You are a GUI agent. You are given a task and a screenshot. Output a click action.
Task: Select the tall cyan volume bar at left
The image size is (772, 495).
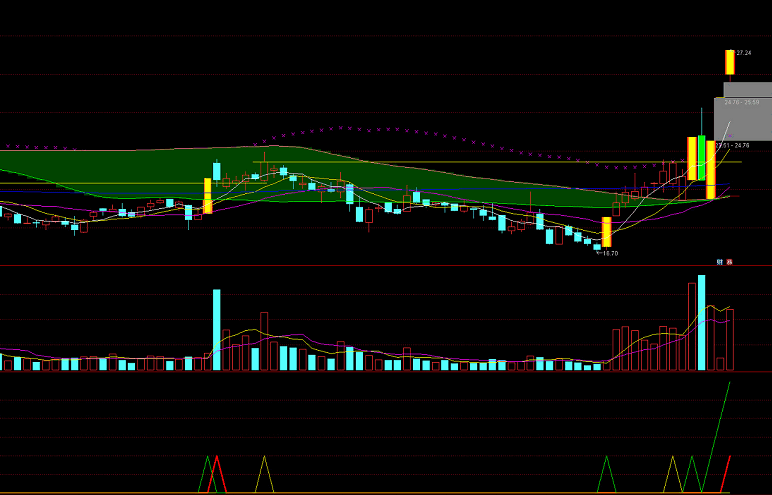(x=217, y=330)
